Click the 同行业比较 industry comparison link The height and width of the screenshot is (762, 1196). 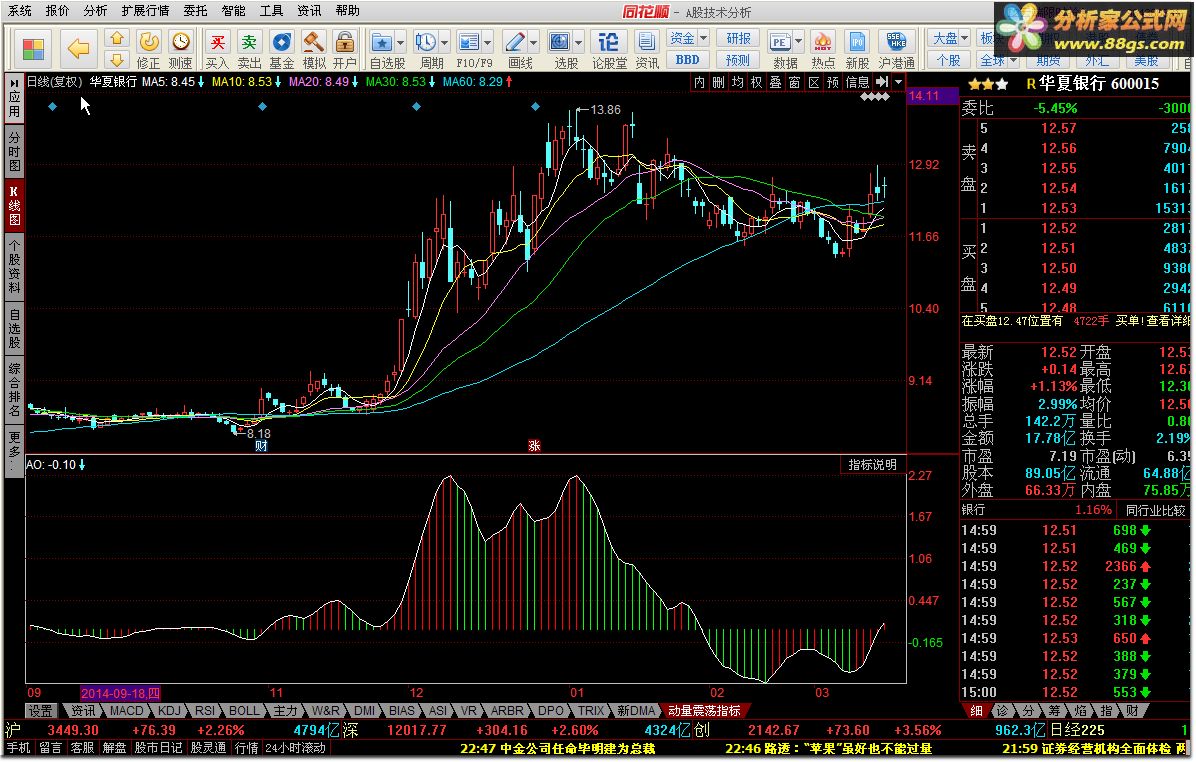coord(1156,510)
